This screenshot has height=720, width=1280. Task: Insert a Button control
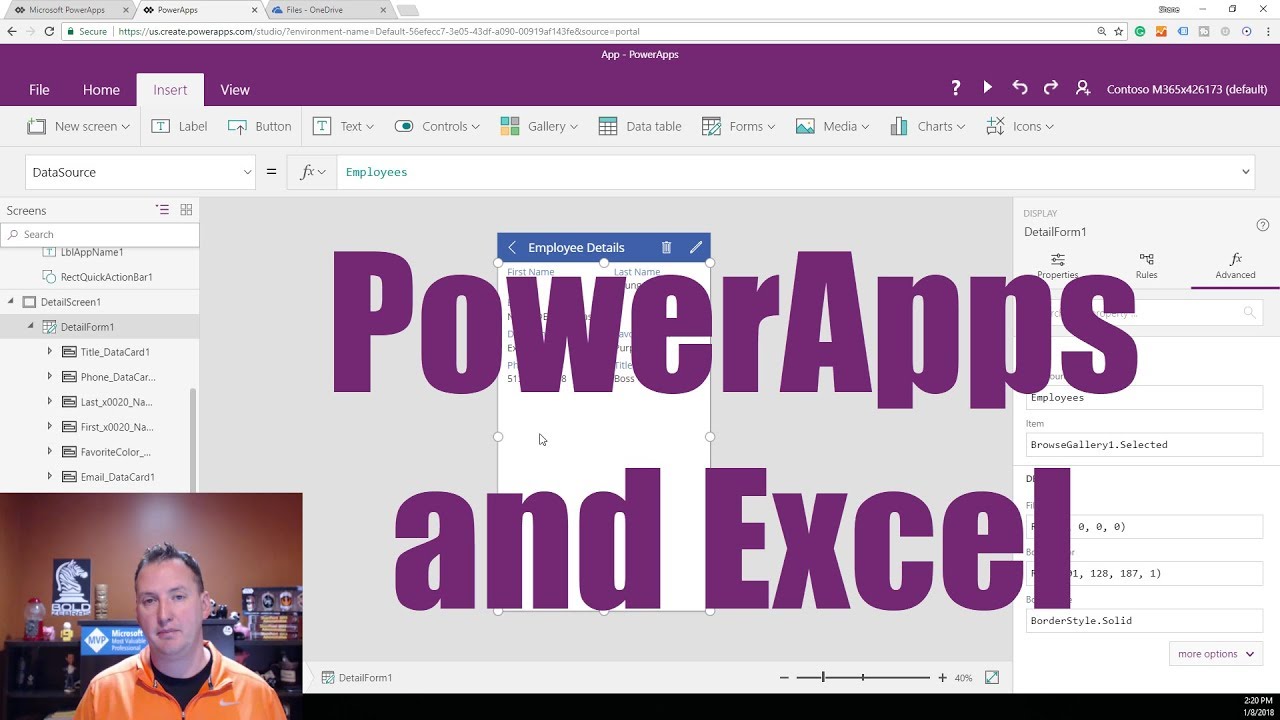pos(259,126)
